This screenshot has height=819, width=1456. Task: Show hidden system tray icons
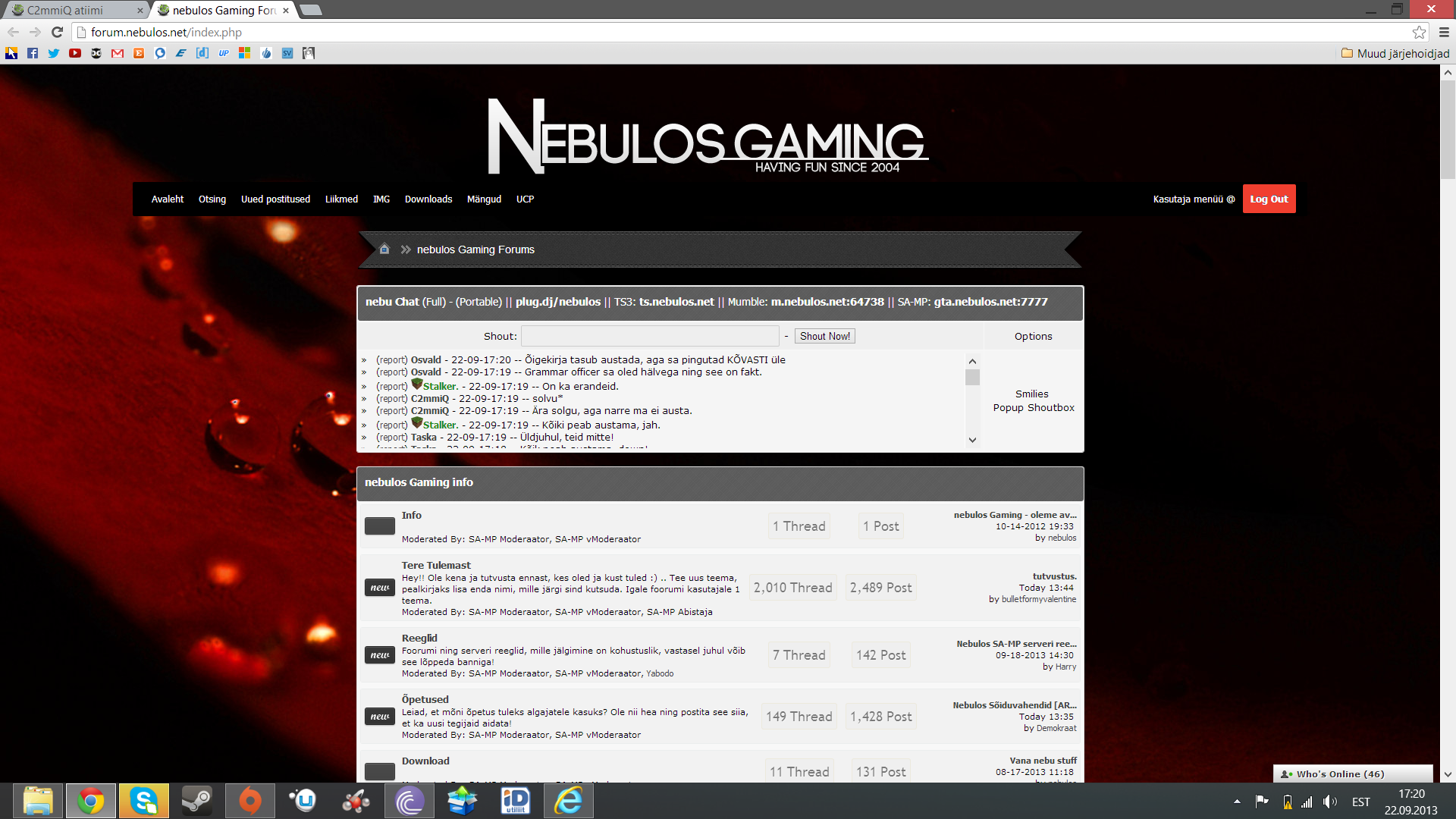[x=1237, y=802]
